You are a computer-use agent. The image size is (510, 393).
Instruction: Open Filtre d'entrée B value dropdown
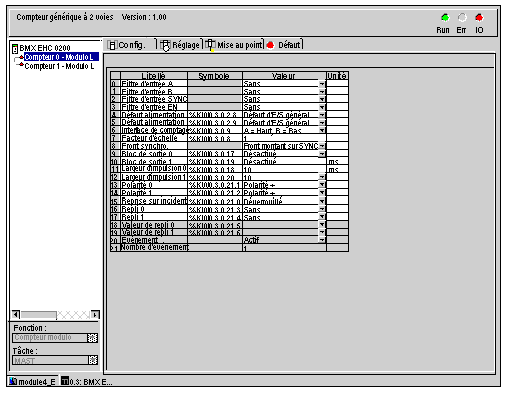(x=322, y=91)
